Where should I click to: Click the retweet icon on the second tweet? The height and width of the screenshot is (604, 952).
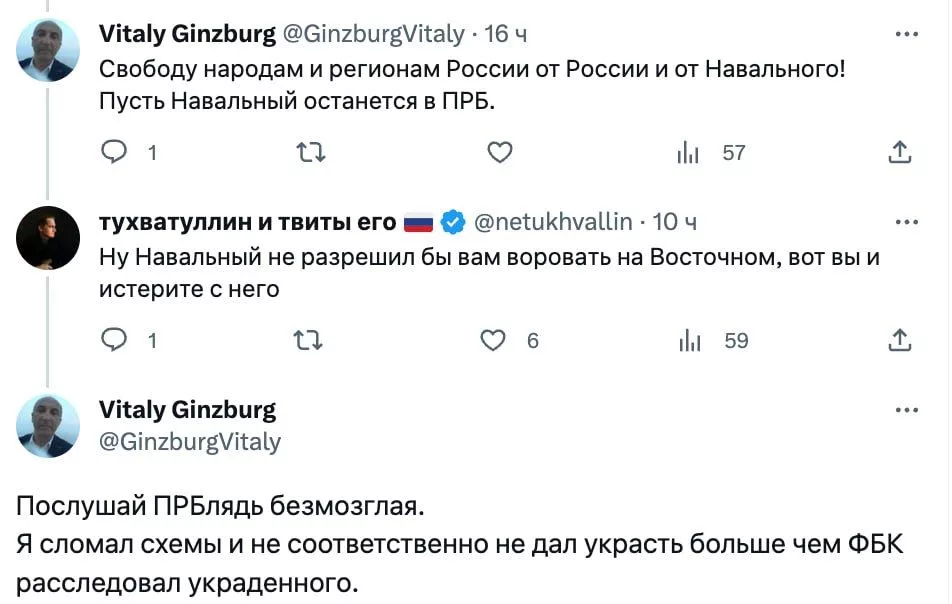tap(311, 340)
